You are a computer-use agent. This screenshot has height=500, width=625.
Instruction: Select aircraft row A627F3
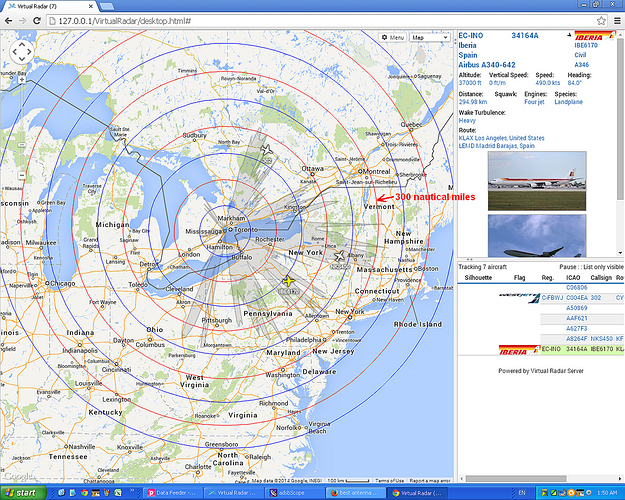tap(540, 329)
